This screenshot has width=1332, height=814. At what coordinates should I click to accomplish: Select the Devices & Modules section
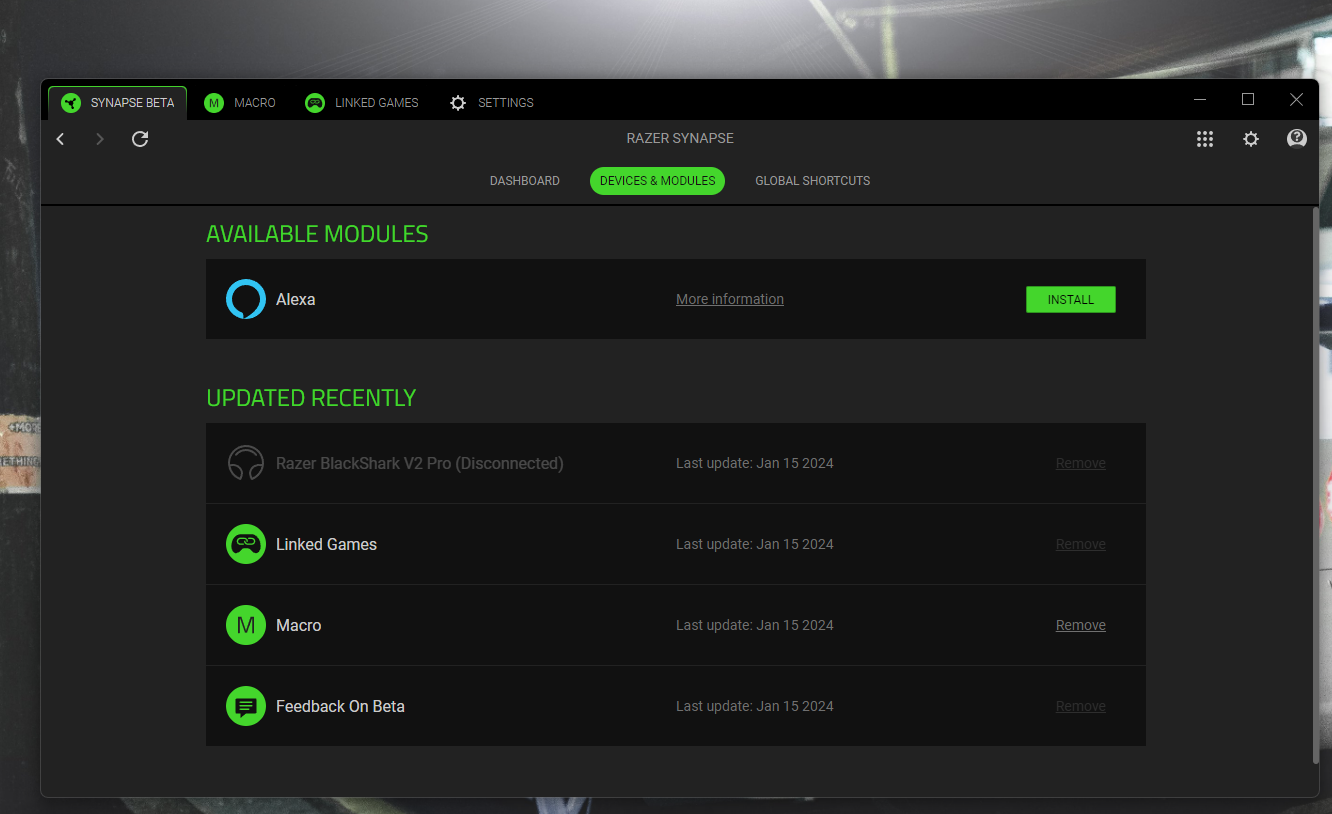coord(658,181)
